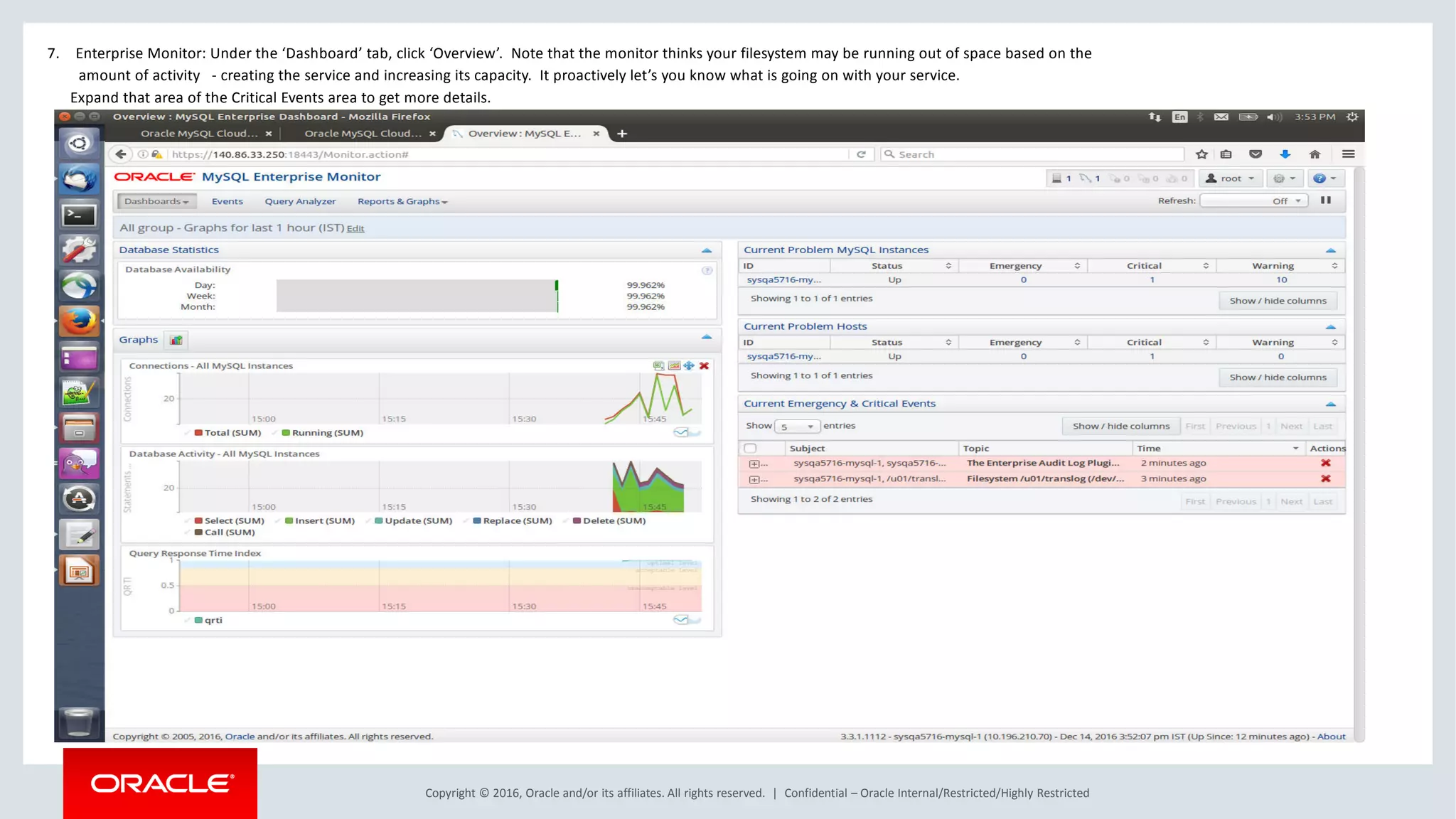Collapse the Current Problem Hosts panel
Screen dimensions: 1456x819
coord(1330,327)
